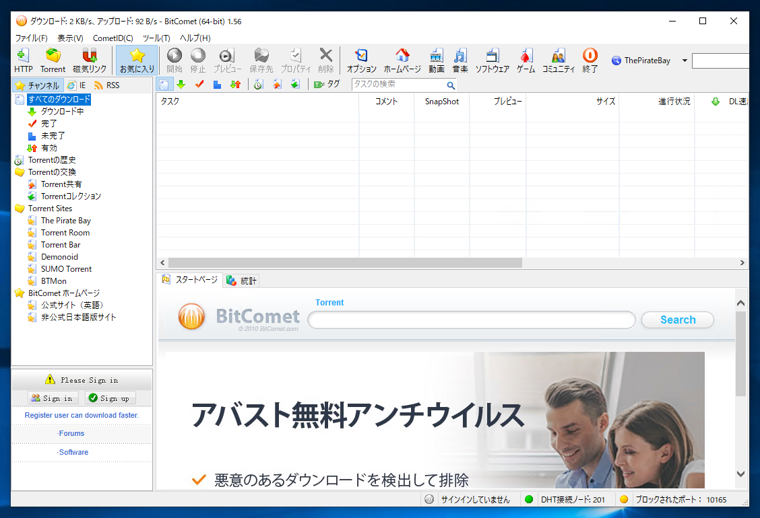
Task: Select the 完了 completed tree item
Action: [49, 124]
